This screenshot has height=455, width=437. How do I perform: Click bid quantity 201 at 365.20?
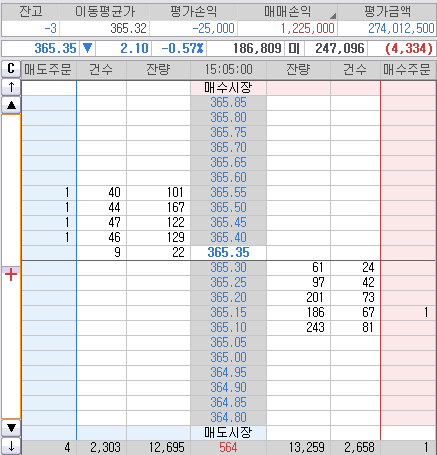(x=298, y=298)
